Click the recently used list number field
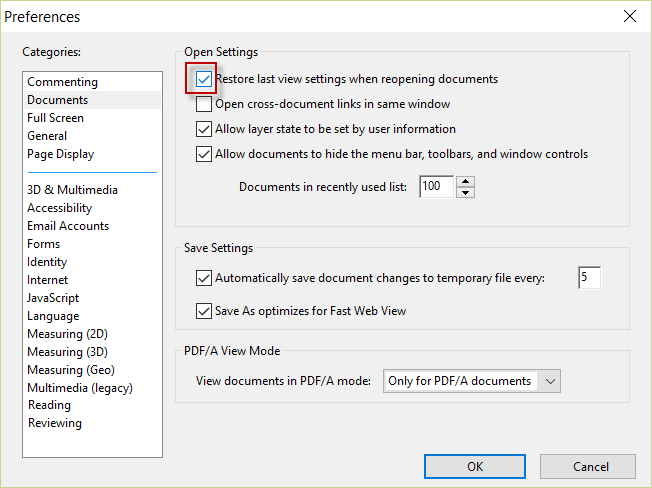 436,187
